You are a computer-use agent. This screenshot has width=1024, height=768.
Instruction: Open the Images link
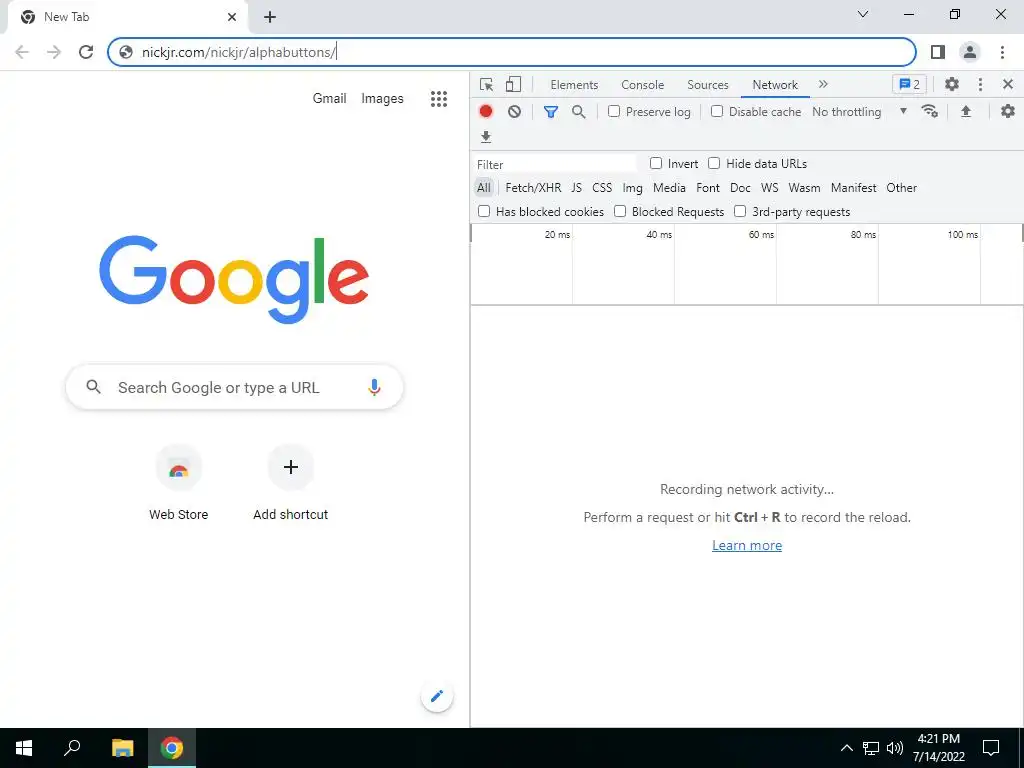pos(382,99)
